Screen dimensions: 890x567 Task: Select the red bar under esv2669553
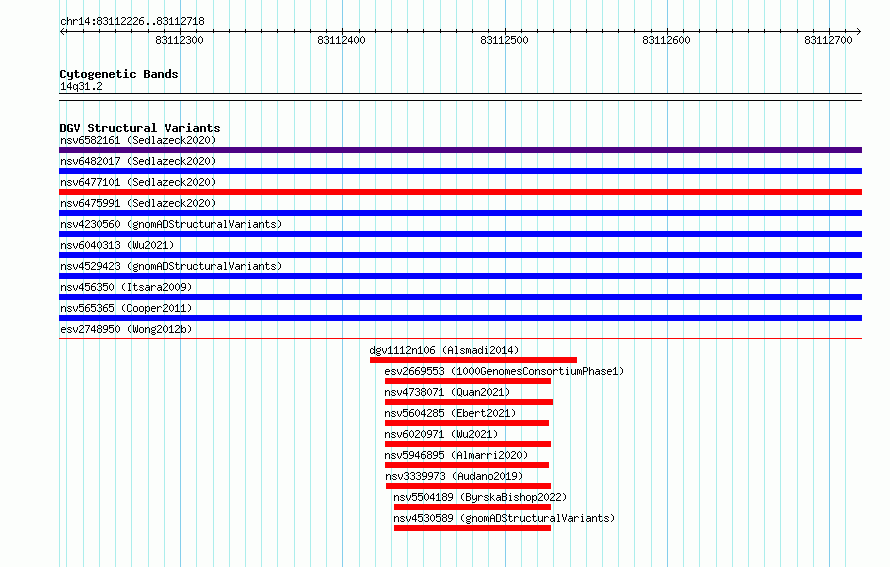click(468, 381)
